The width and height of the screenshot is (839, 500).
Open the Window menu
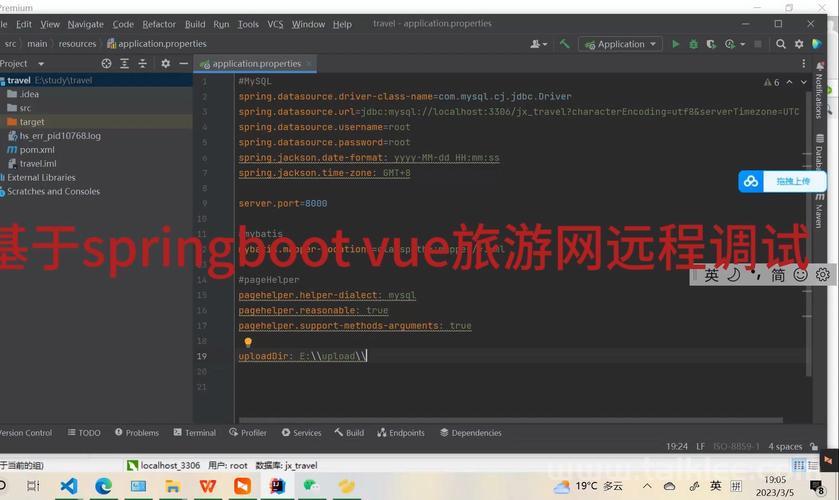(x=308, y=24)
